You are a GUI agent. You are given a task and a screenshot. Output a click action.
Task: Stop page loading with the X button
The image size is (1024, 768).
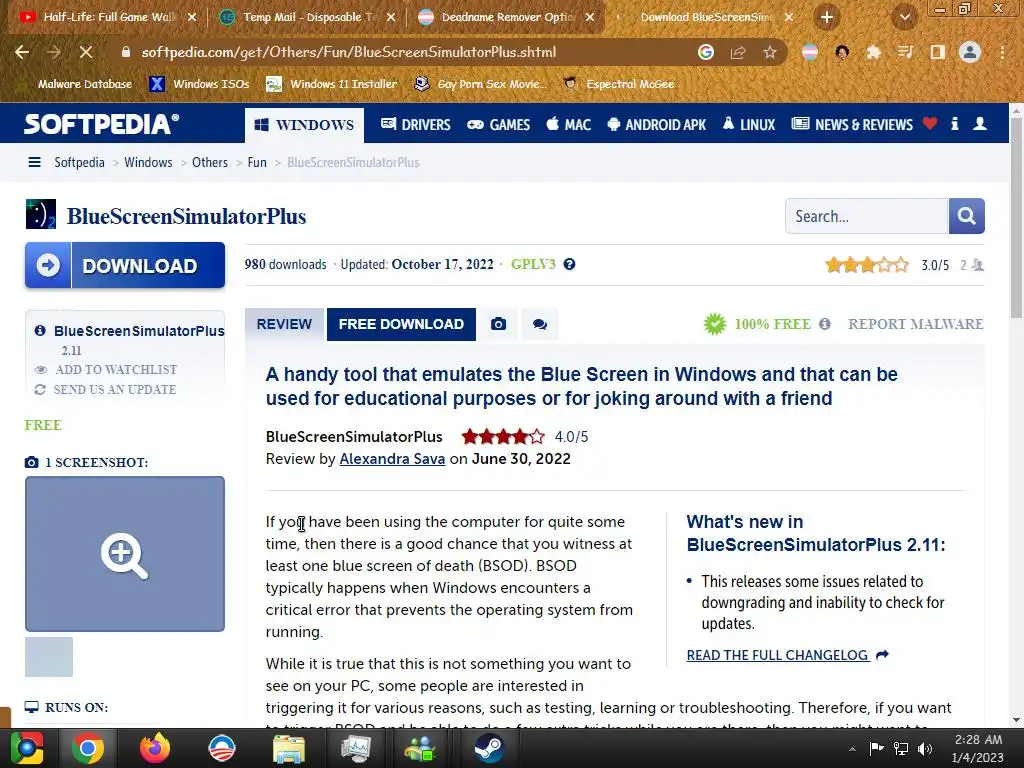click(x=86, y=52)
